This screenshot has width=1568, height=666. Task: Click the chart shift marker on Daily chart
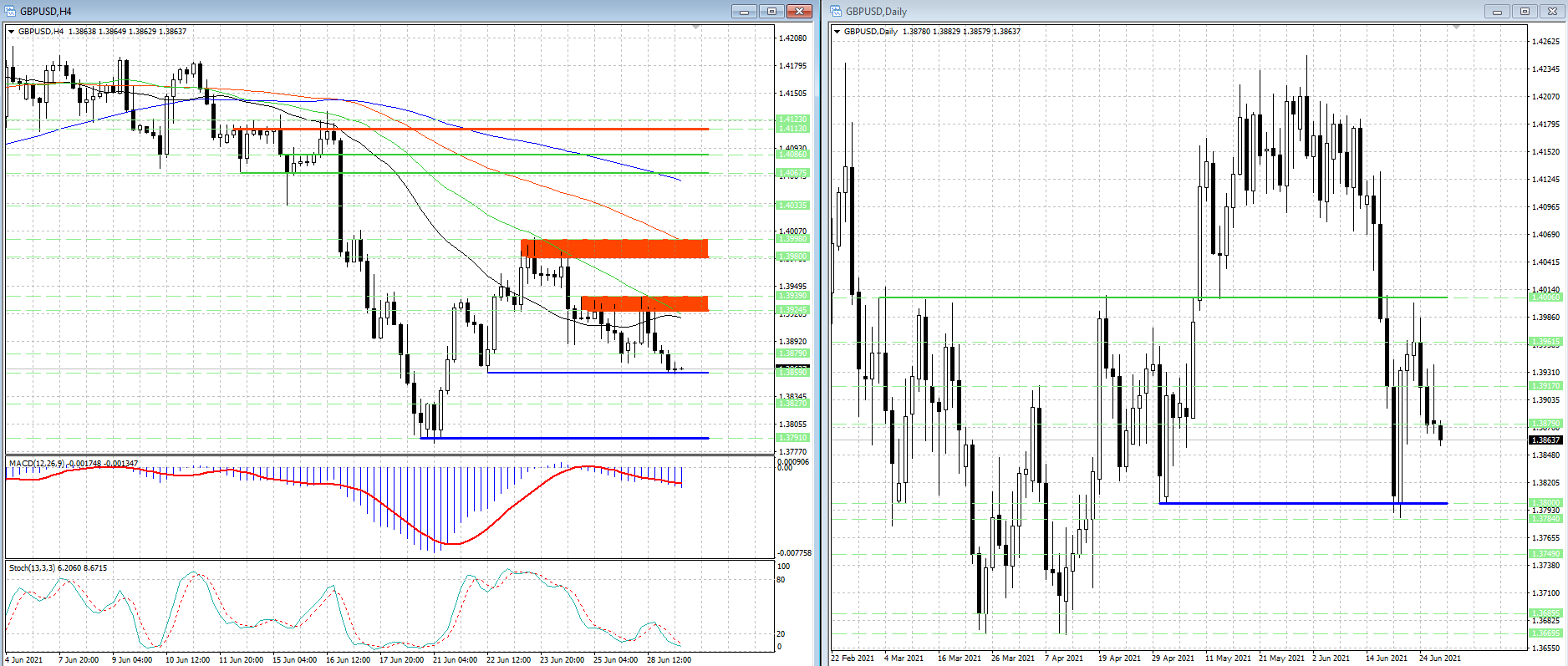point(1456,28)
